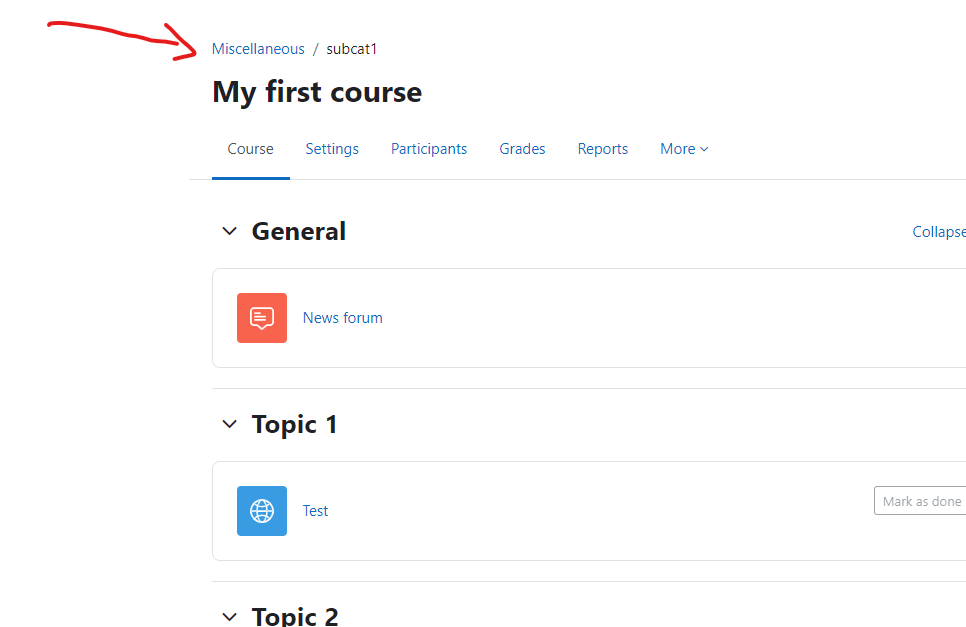Open the Participants tab
Screen dimensions: 966x627
429,149
